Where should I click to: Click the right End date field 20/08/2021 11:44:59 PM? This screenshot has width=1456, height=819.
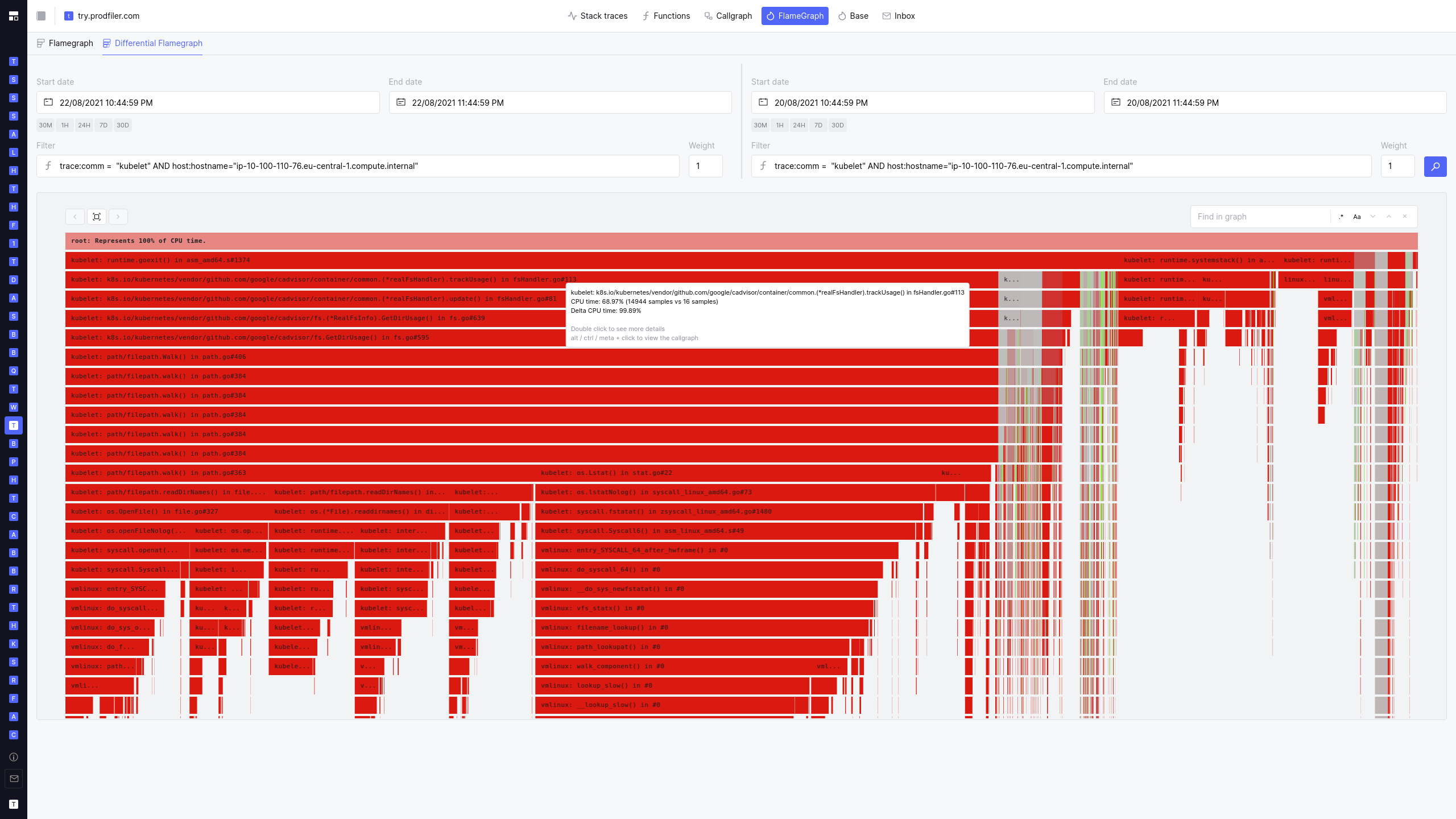point(1275,102)
